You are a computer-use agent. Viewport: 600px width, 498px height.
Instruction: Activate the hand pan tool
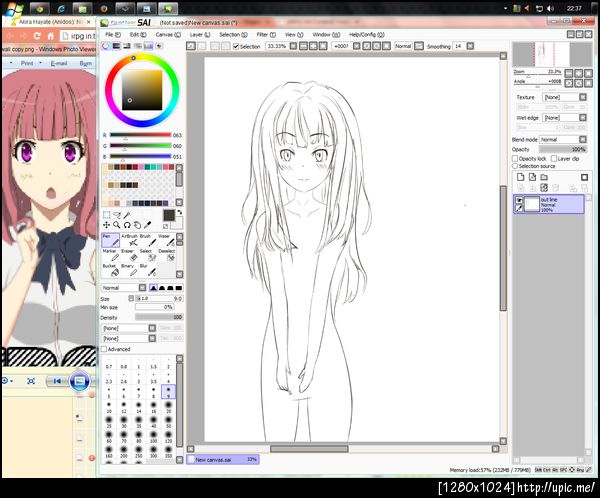click(137, 225)
